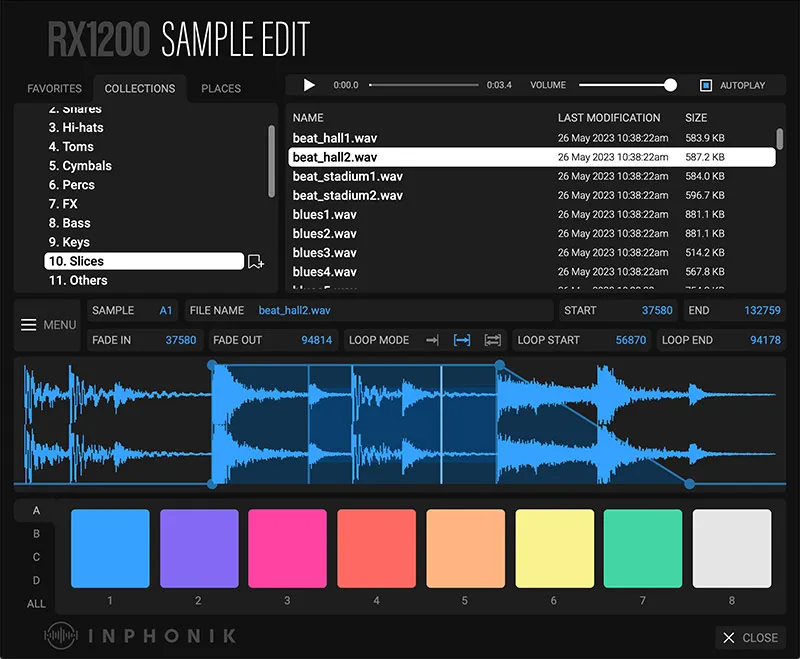800x659 pixels.
Task: Select the 9. Keys collection
Action: [69, 242]
